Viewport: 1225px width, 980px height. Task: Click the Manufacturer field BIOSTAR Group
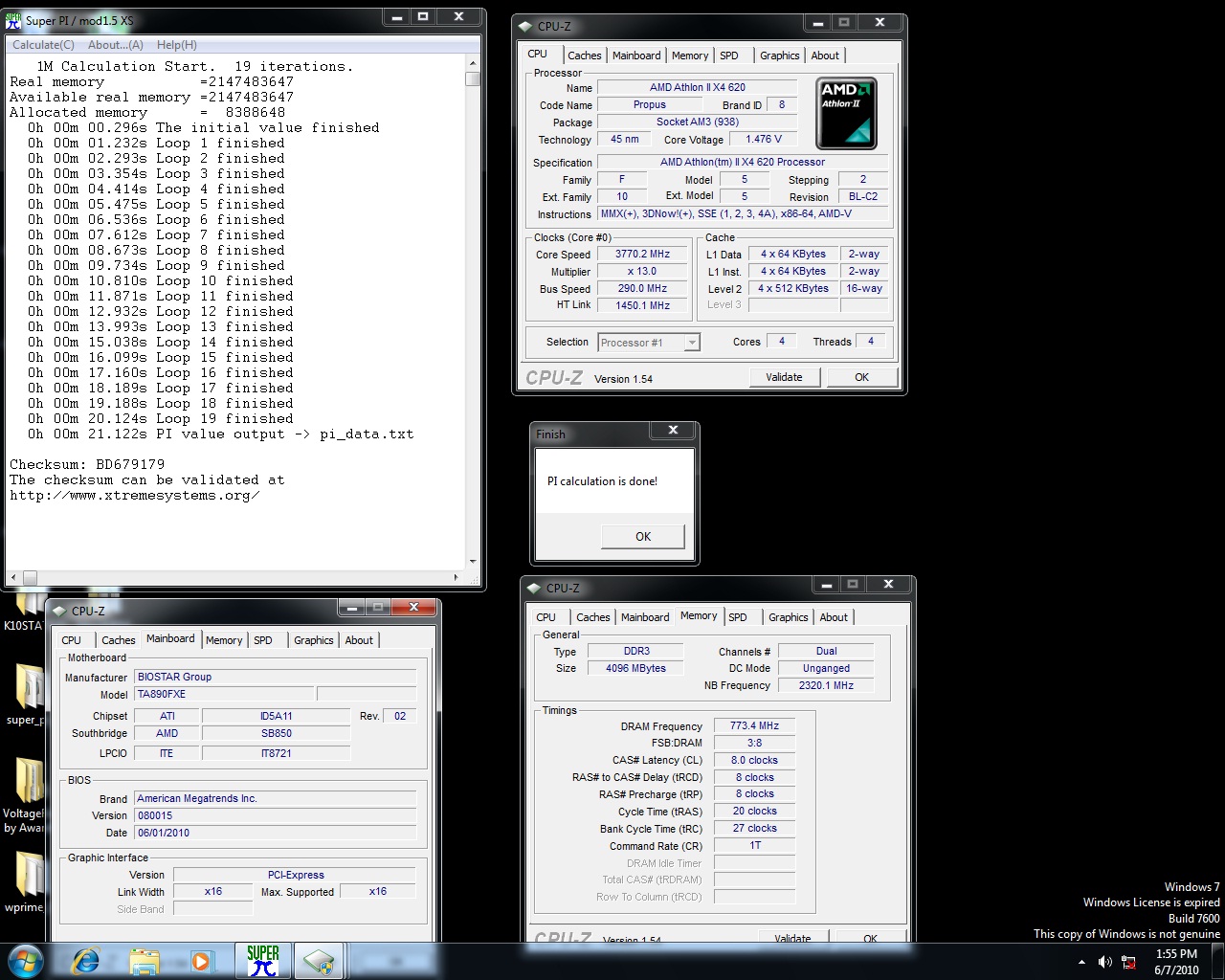[276, 677]
